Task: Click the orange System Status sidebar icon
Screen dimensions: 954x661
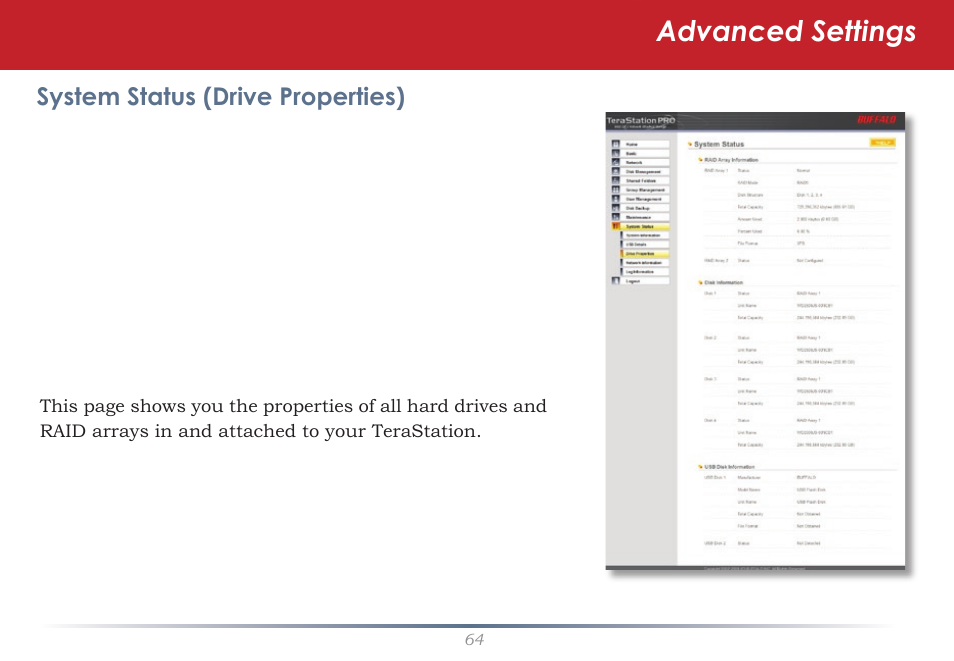Action: (616, 226)
